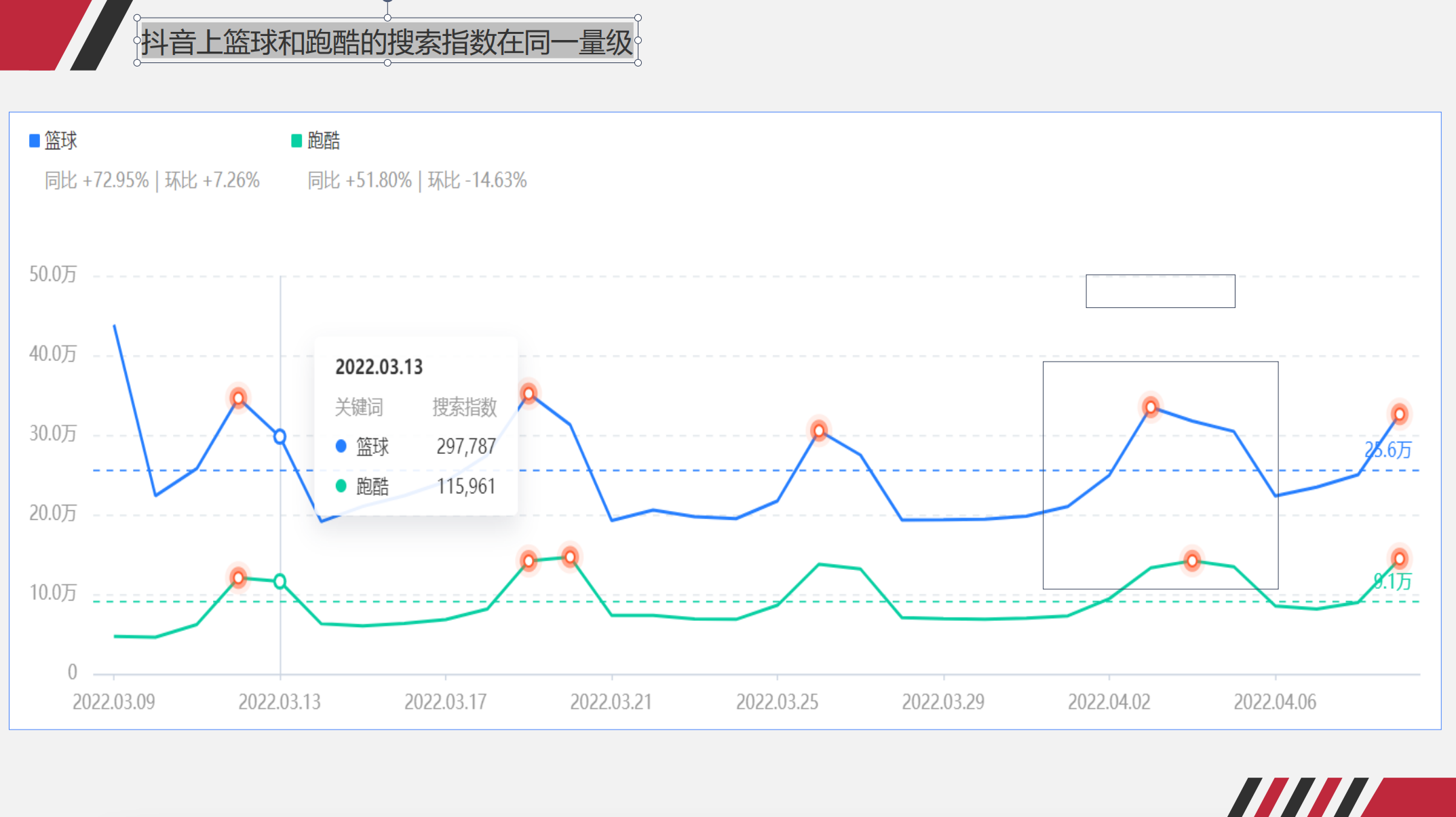Click the blue line's orange peak marker near 2022.03.26
This screenshot has width=1456, height=817.
click(819, 431)
